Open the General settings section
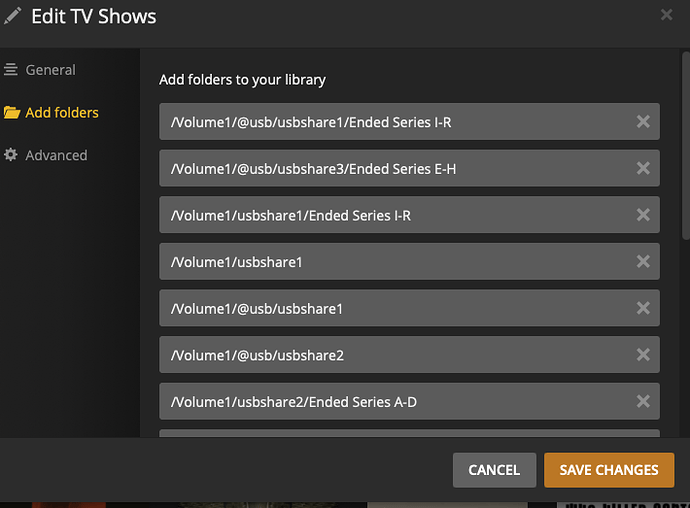 [x=50, y=70]
